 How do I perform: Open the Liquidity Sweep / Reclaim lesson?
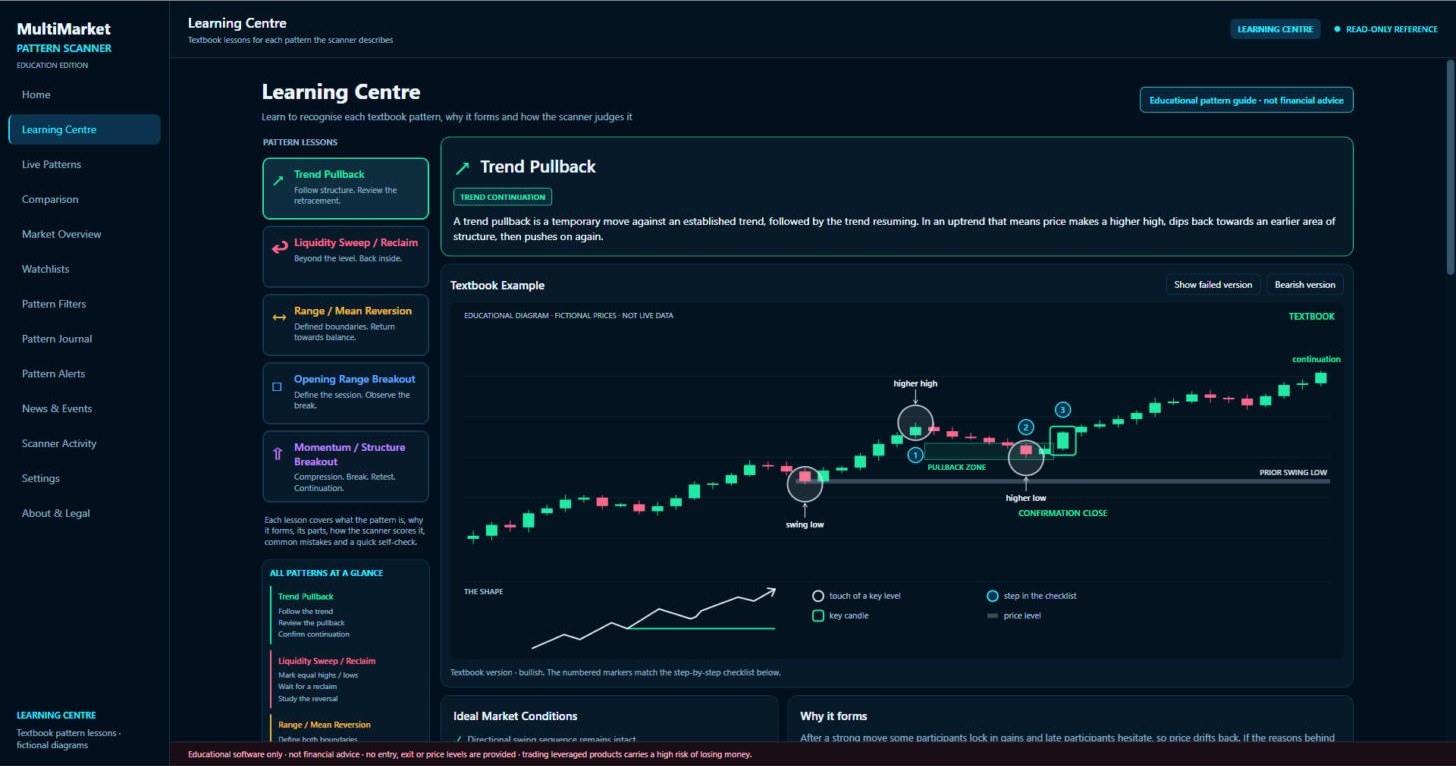tap(346, 256)
